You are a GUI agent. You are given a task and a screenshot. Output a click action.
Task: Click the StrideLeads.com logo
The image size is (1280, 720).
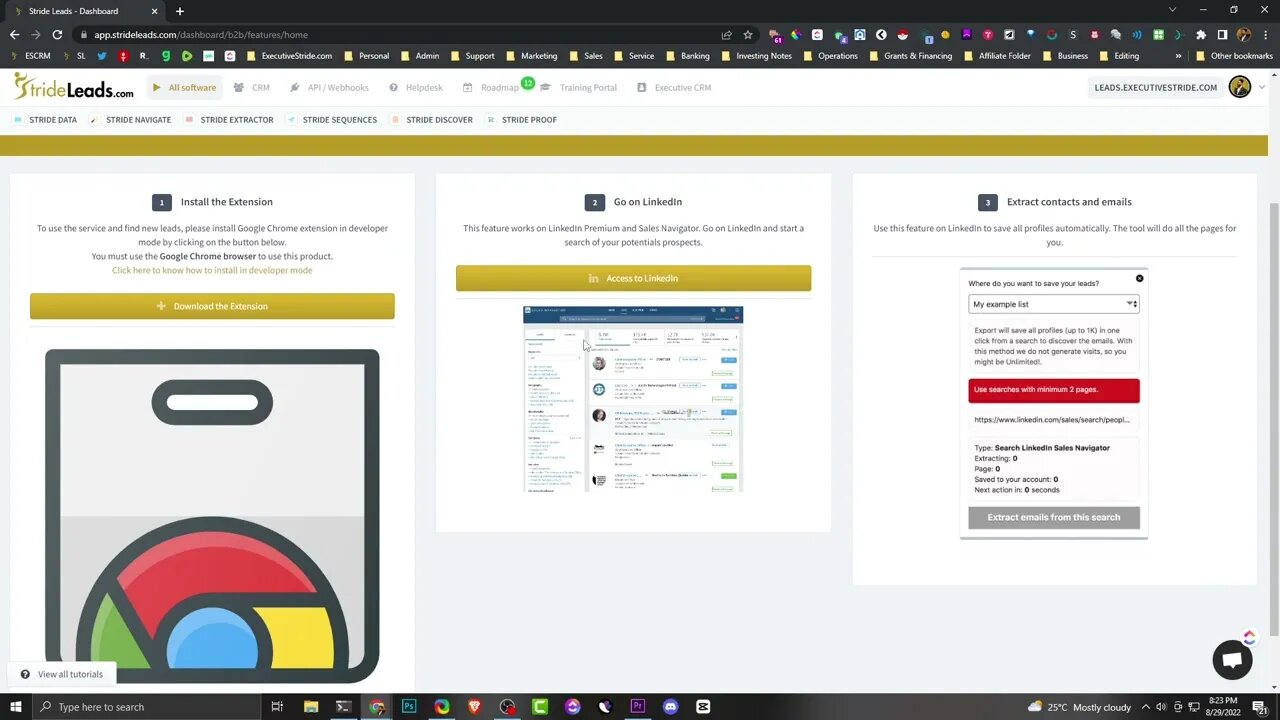(73, 87)
